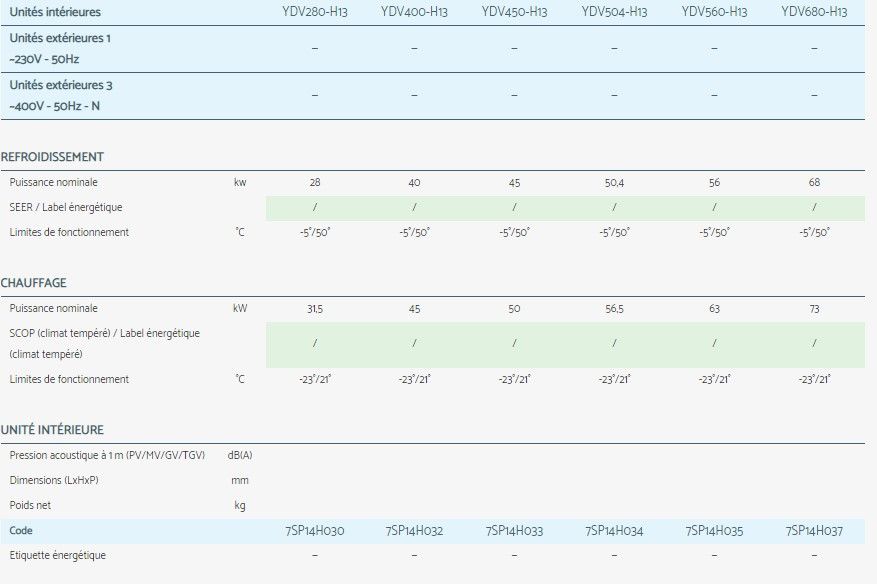Select the YDV504-H13 model heading

(614, 12)
